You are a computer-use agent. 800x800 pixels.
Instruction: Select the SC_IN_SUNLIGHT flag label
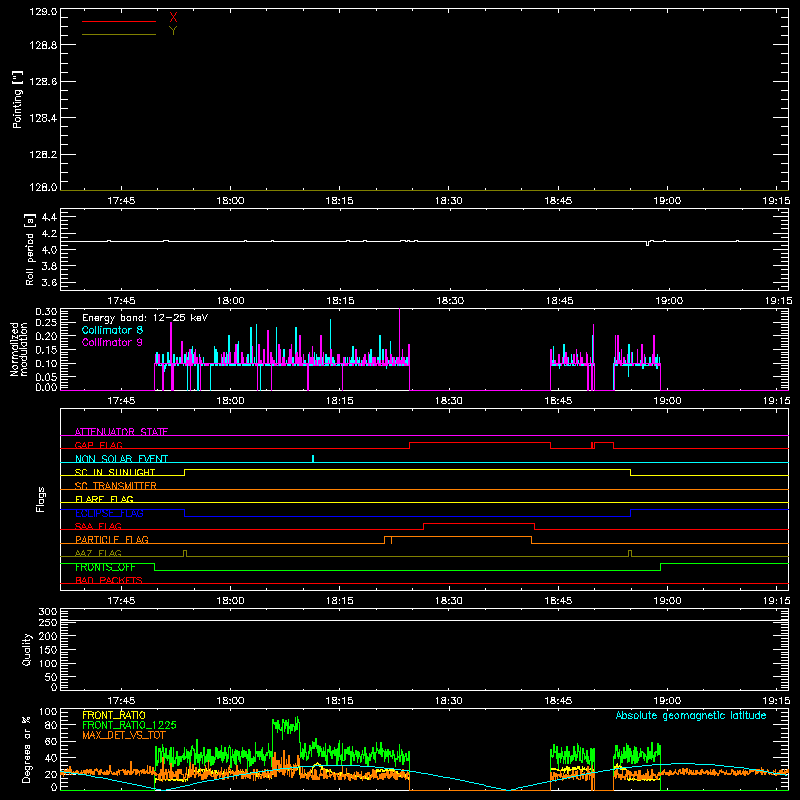(x=115, y=472)
